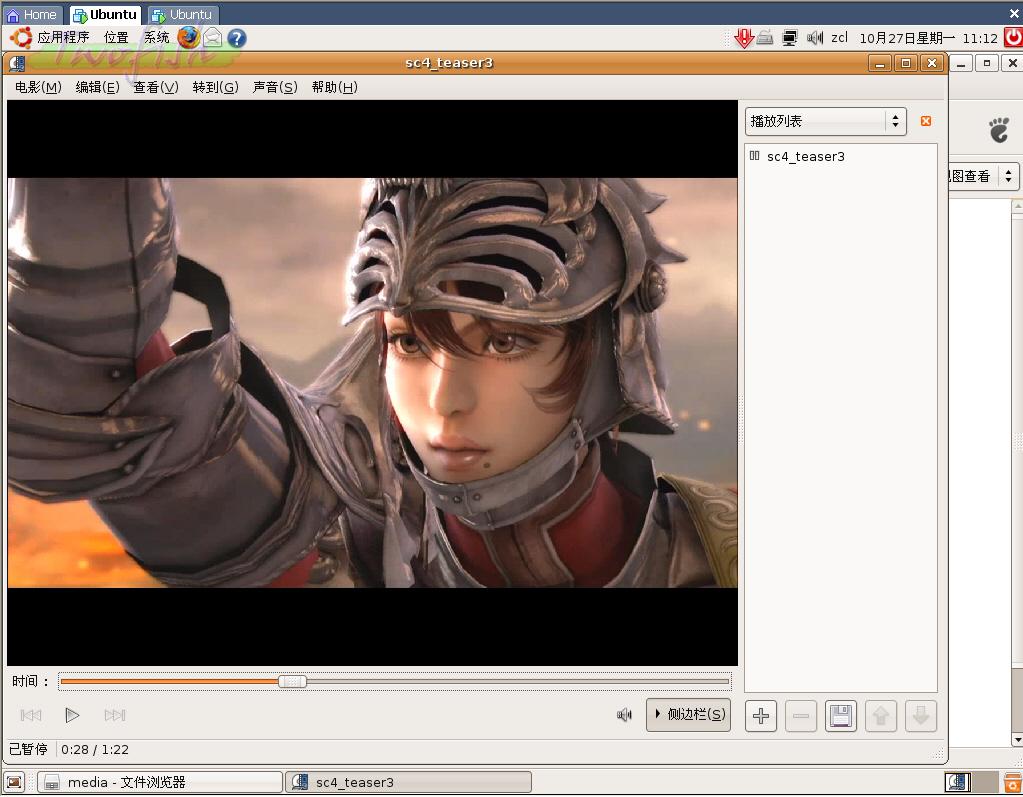The height and width of the screenshot is (797, 1023).
Task: Click the time seek slider handle
Action: point(292,682)
